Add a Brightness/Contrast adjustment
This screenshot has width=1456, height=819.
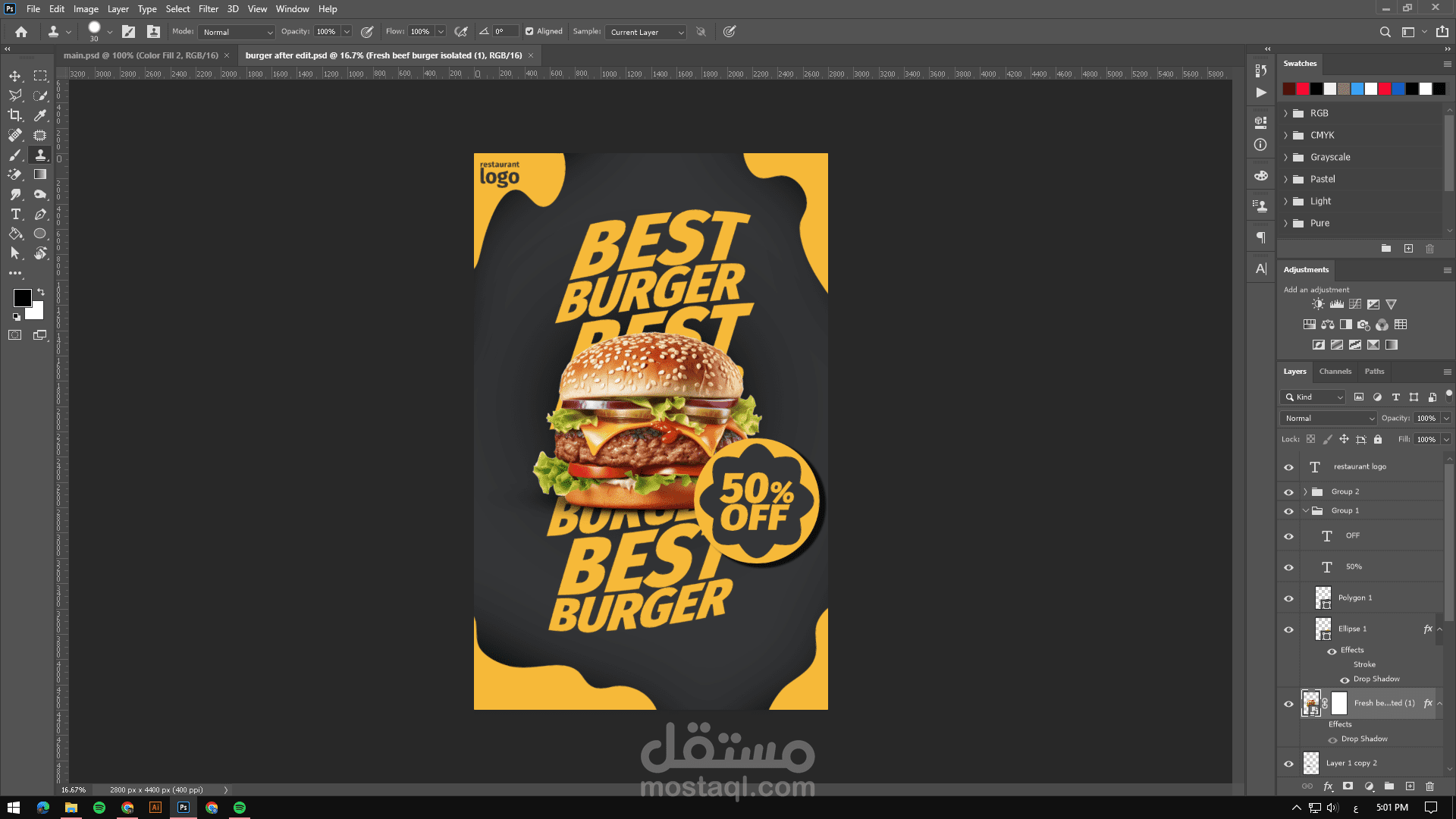[1318, 304]
